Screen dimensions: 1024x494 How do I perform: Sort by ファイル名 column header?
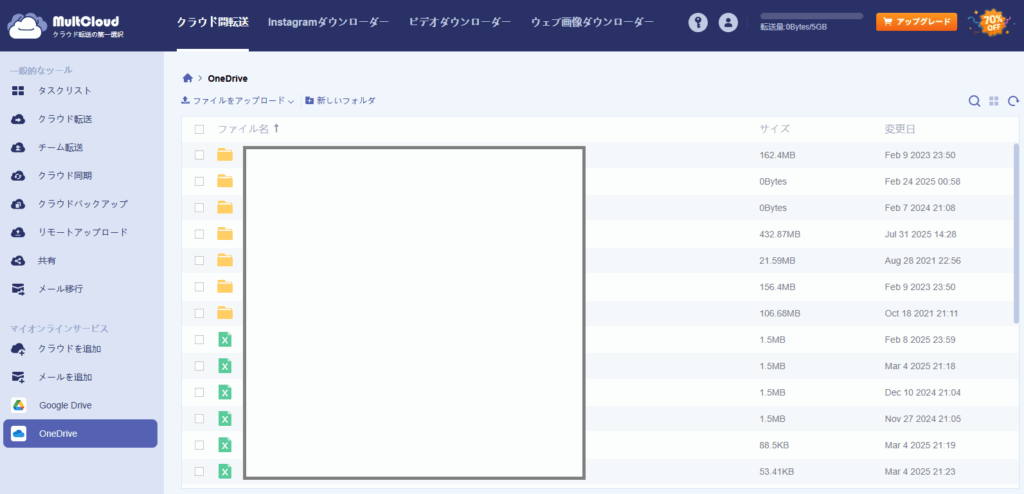click(x=243, y=129)
